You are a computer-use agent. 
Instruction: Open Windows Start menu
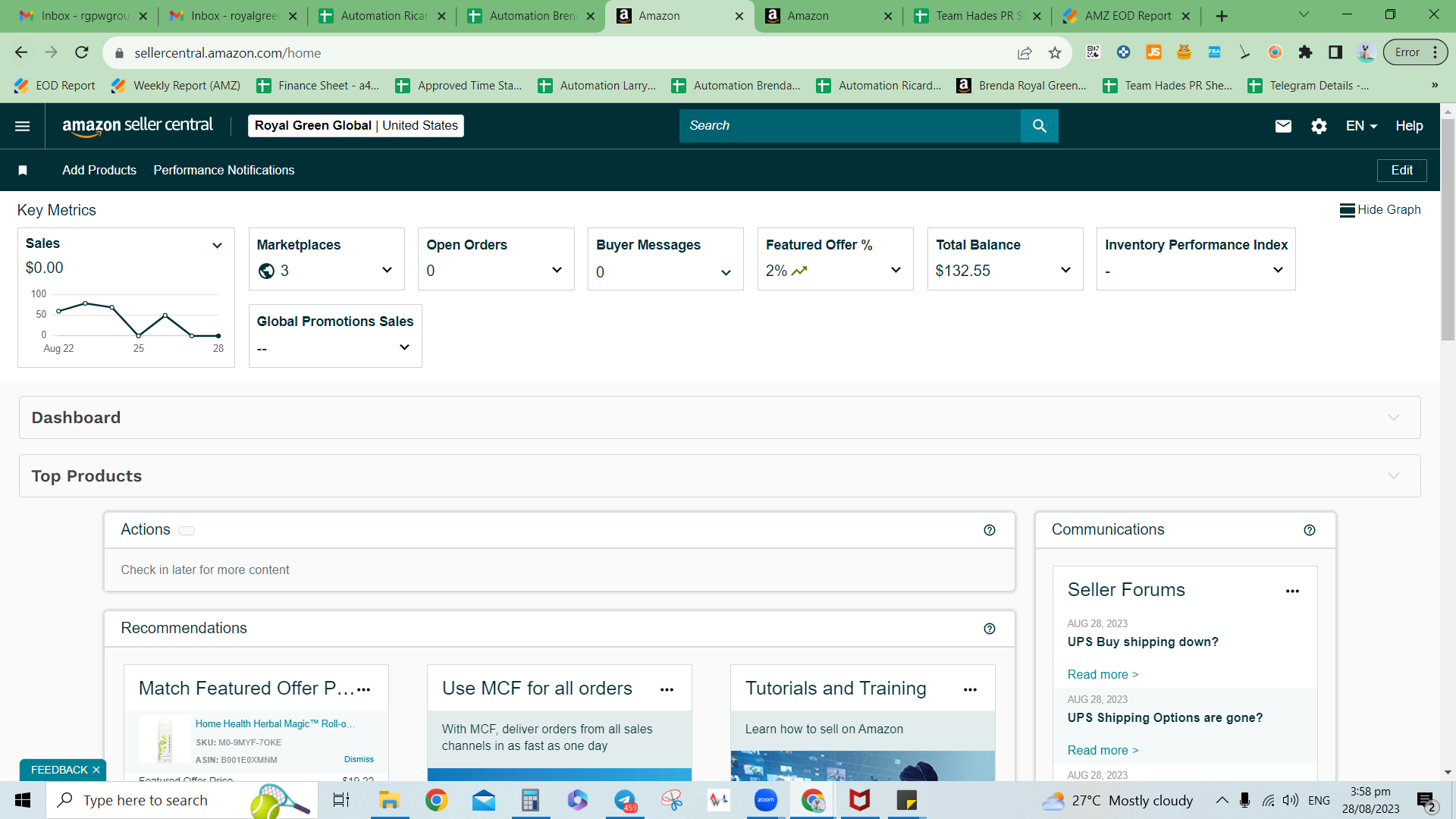23,800
